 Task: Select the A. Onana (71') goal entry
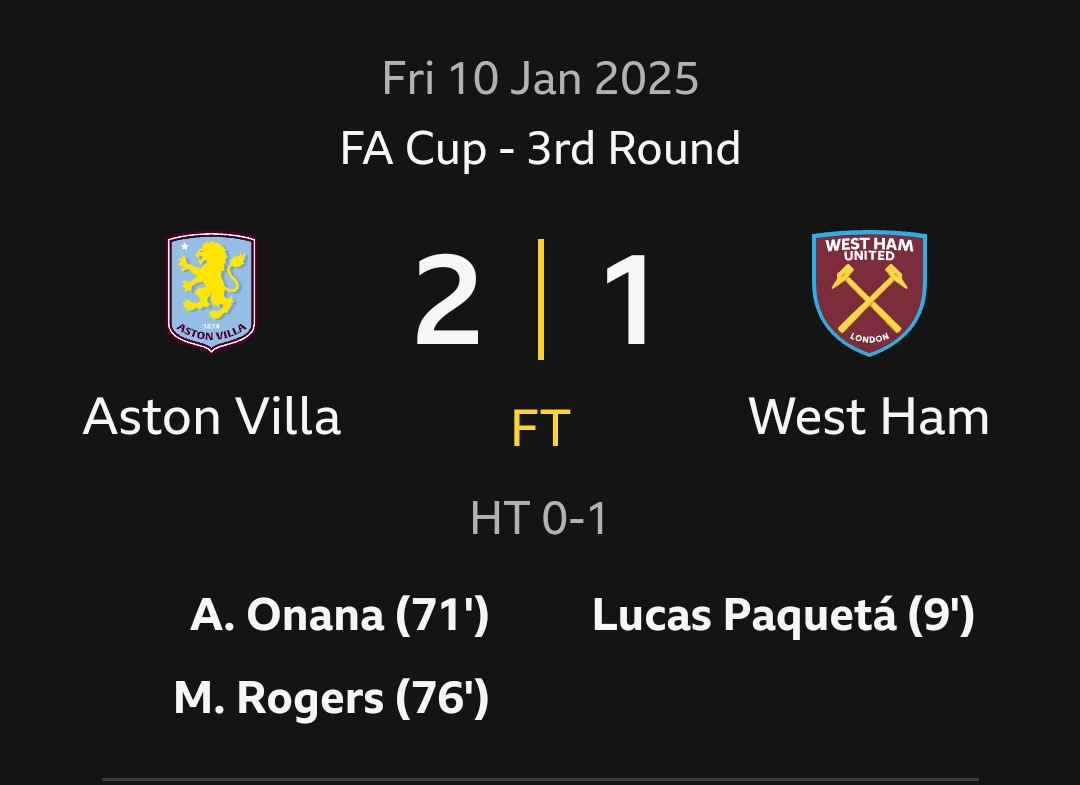(x=340, y=615)
